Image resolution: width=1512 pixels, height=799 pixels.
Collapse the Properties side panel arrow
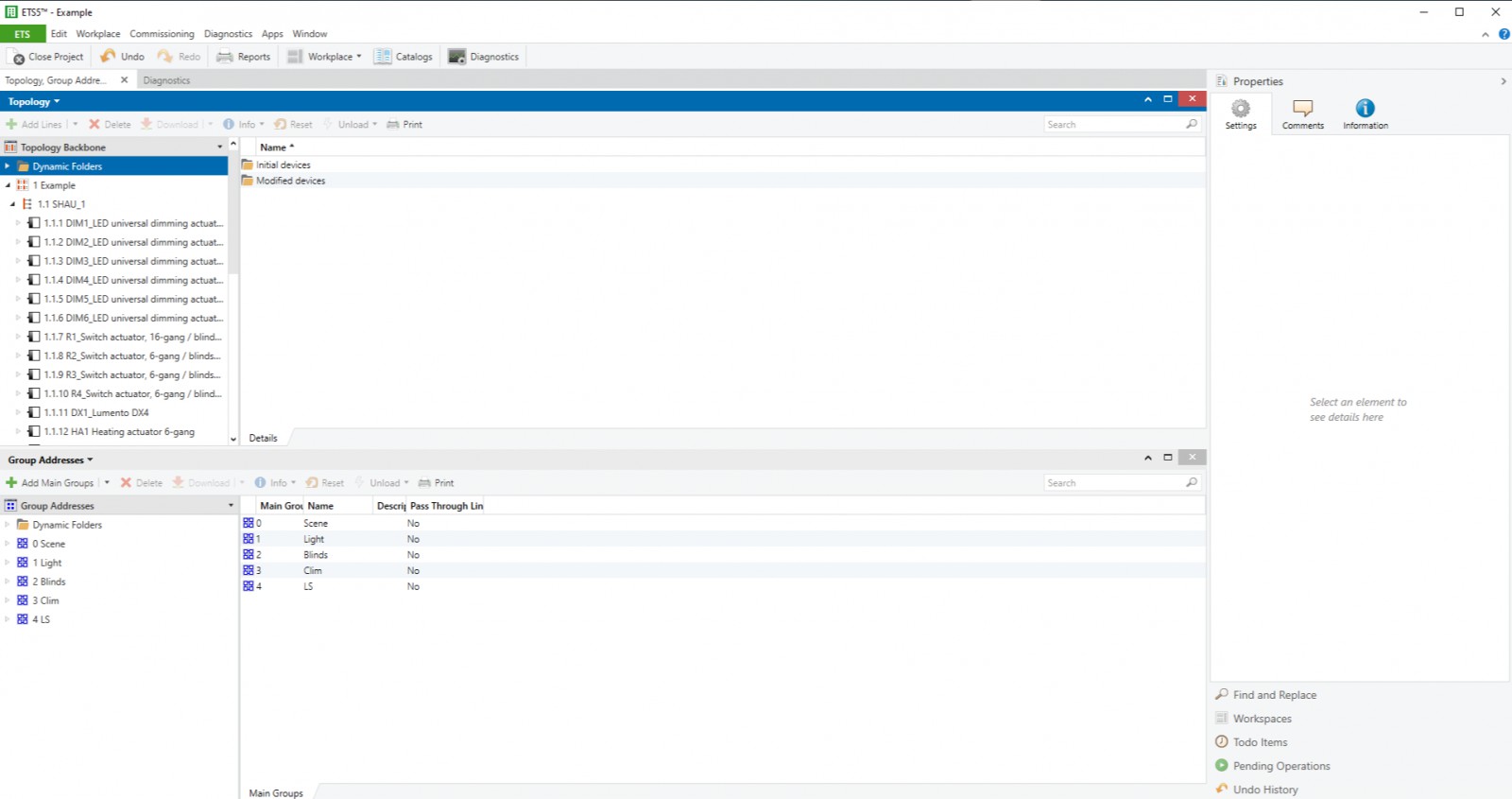[1503, 81]
